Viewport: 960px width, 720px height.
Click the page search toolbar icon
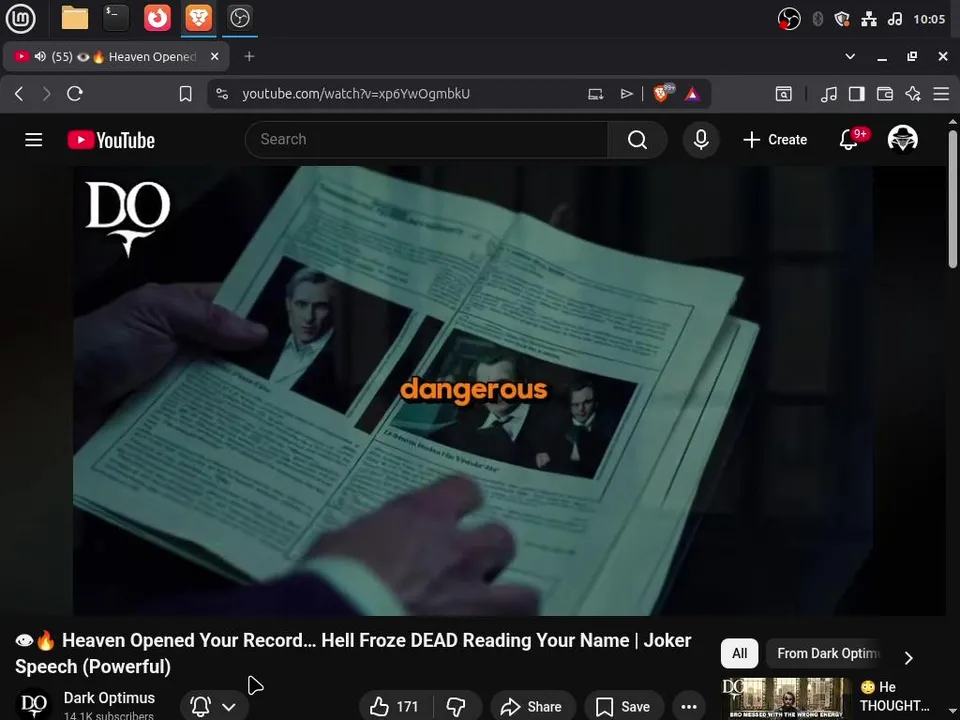click(784, 94)
